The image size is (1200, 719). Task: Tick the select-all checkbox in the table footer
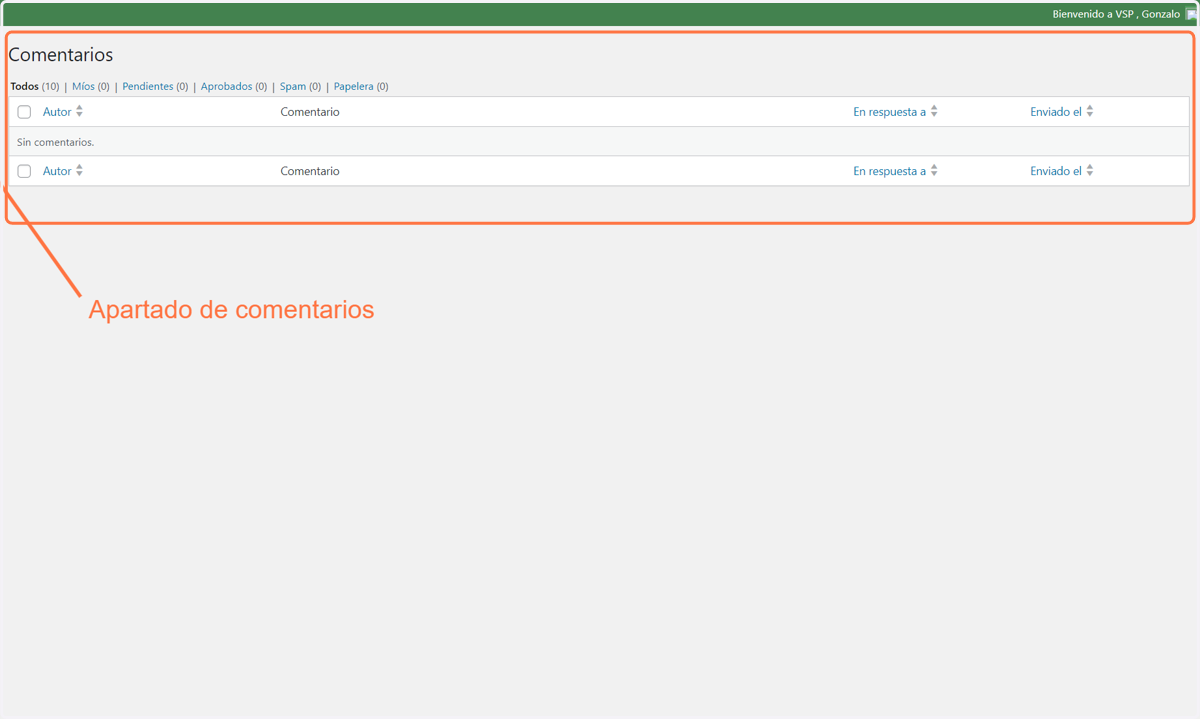(x=24, y=171)
